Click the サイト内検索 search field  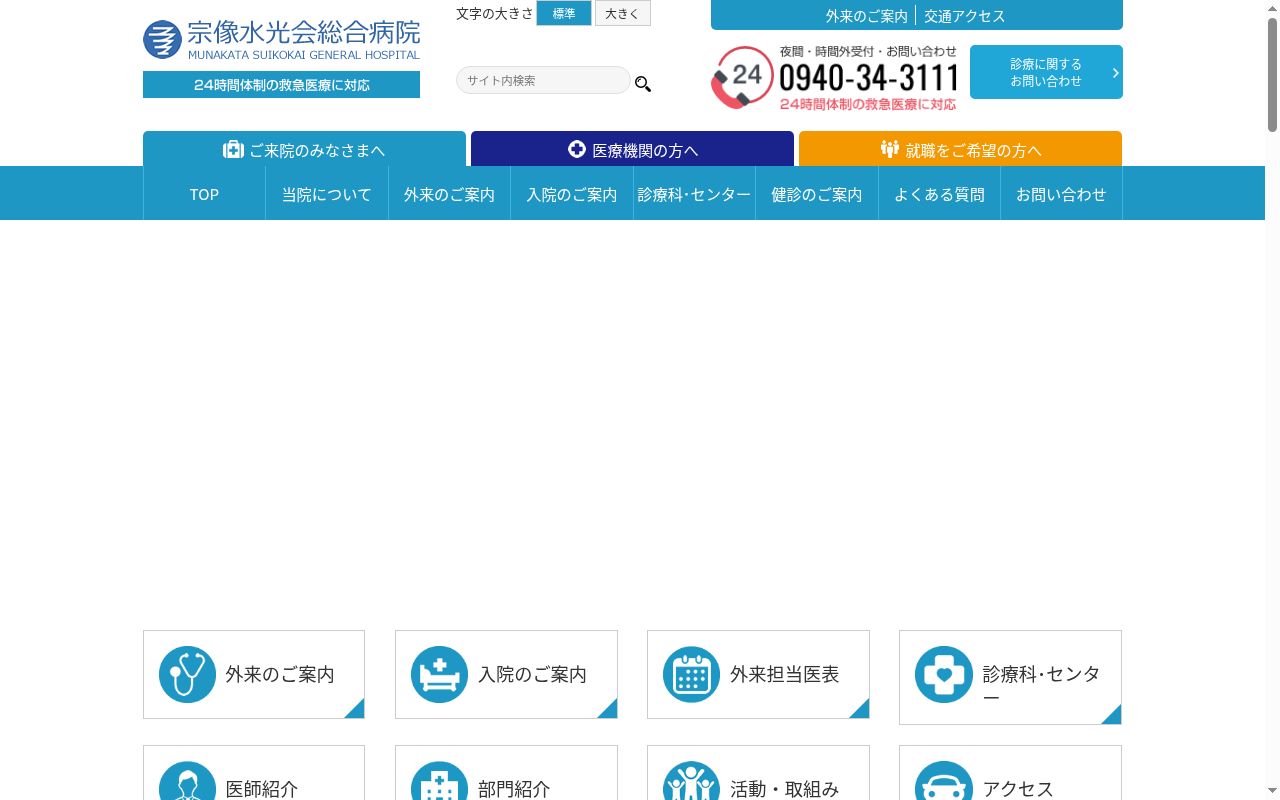543,80
